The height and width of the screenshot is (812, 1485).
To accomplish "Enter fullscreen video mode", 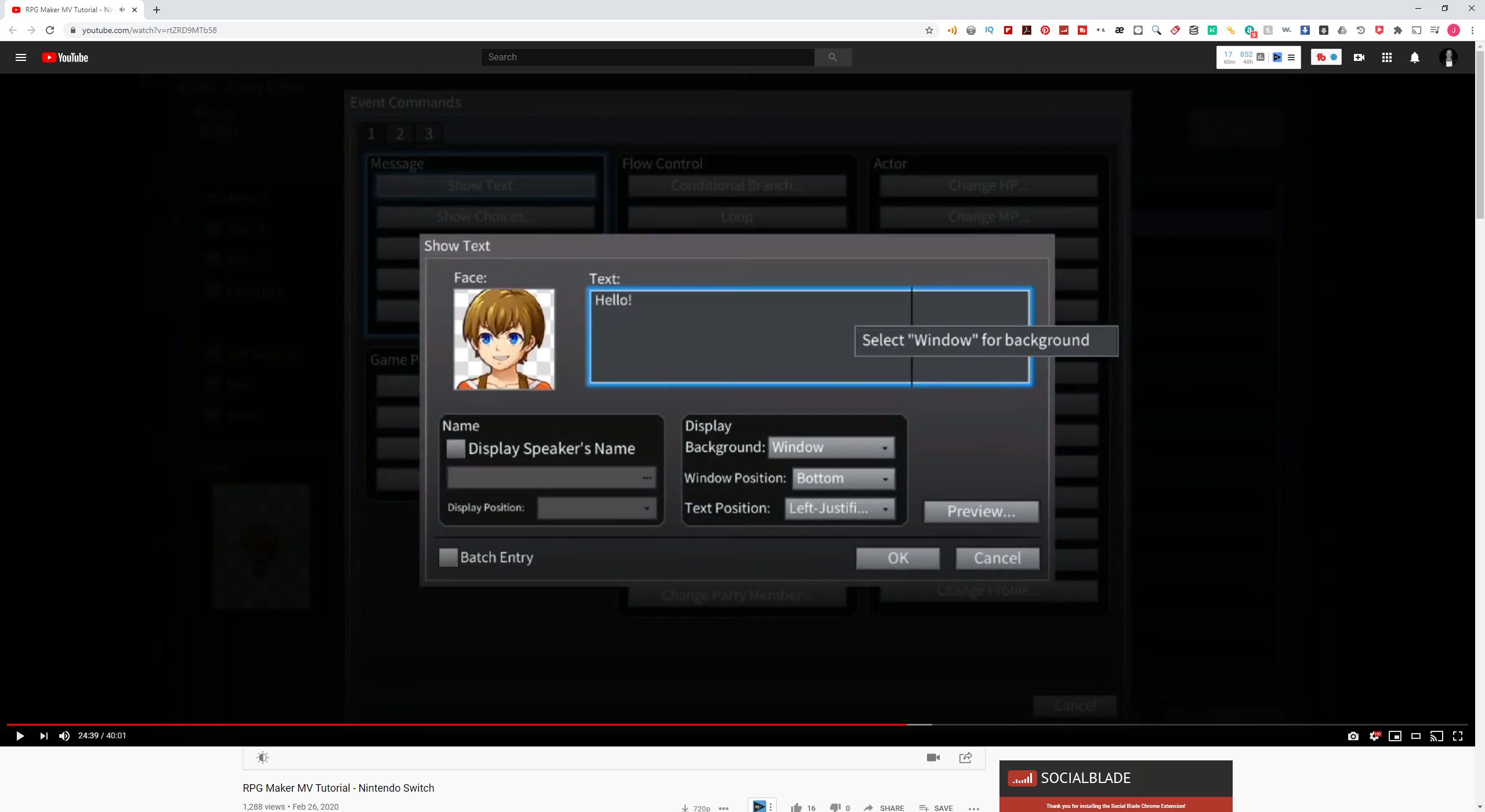I will tap(1458, 736).
